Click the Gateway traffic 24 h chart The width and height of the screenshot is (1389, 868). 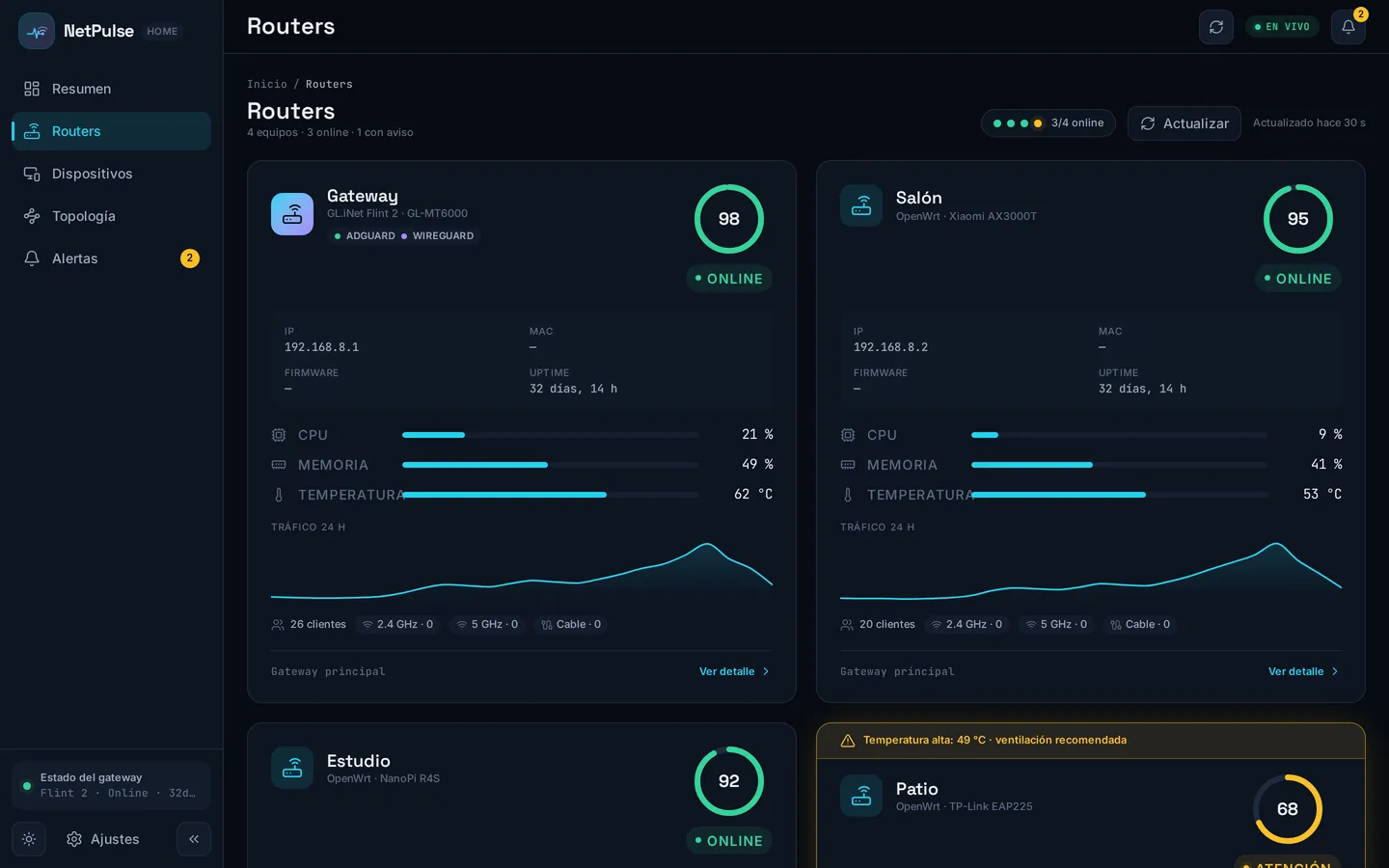pos(522,569)
